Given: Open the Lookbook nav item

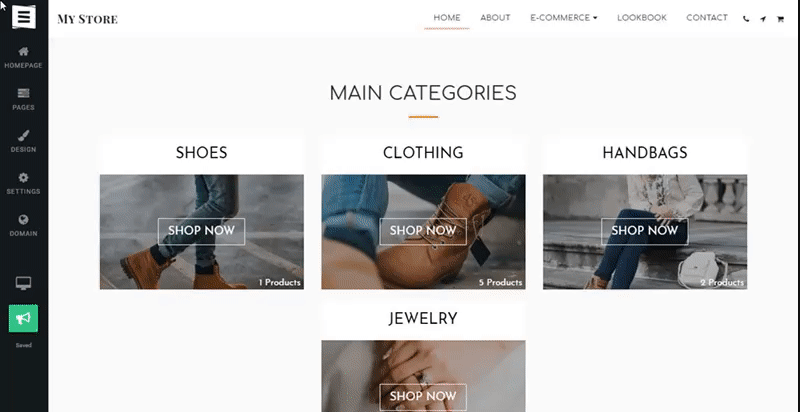Looking at the screenshot, I should (642, 18).
